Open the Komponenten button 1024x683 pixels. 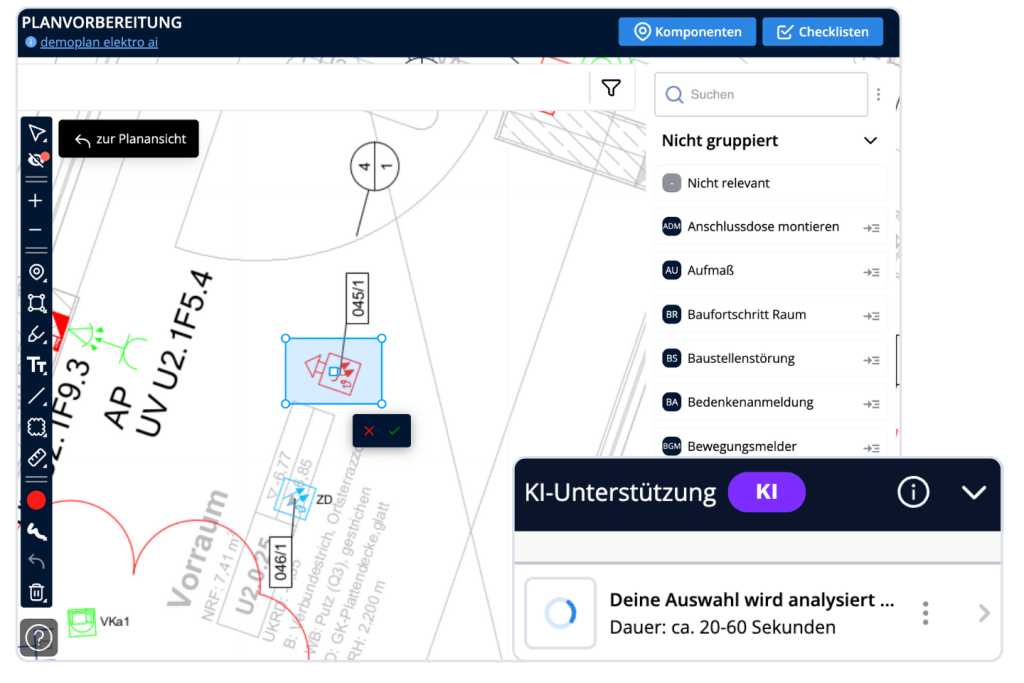click(688, 32)
